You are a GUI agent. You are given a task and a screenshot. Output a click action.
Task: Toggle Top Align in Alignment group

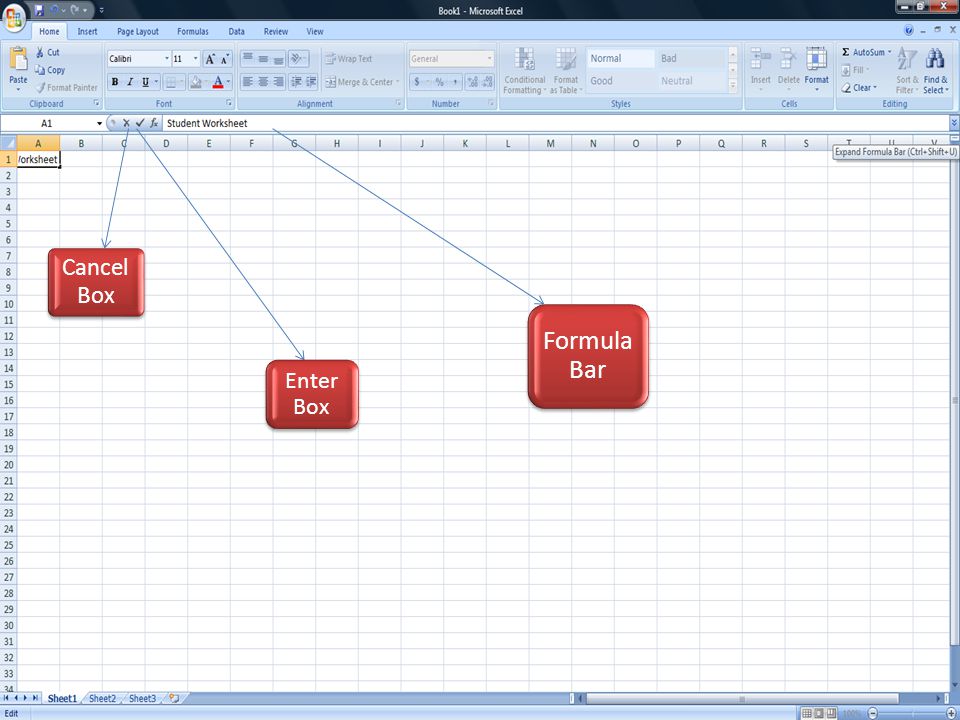pyautogui.click(x=248, y=59)
